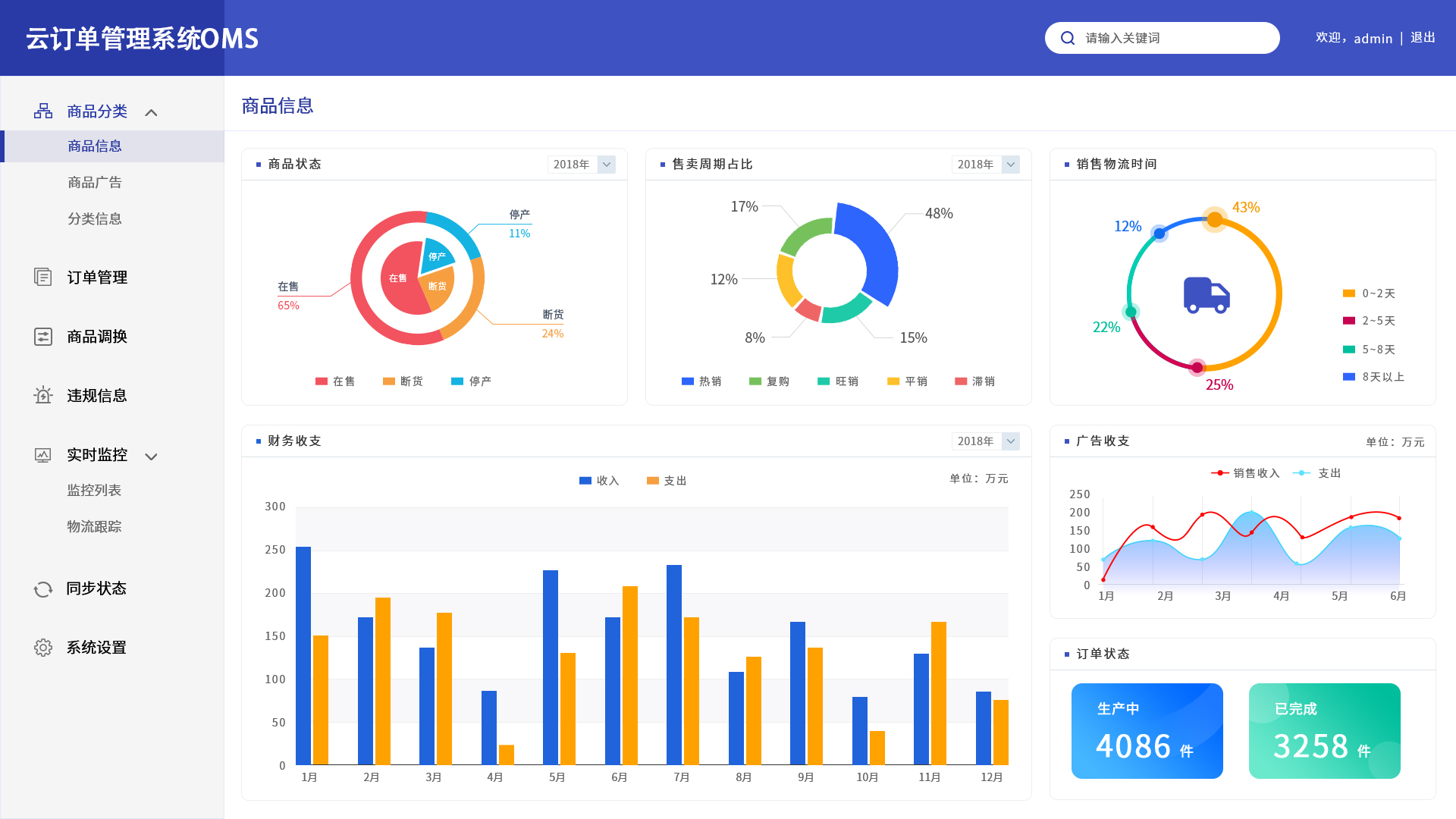Image resolution: width=1456 pixels, height=819 pixels.
Task: Toggle the 滞销 legend item
Action: (x=974, y=381)
